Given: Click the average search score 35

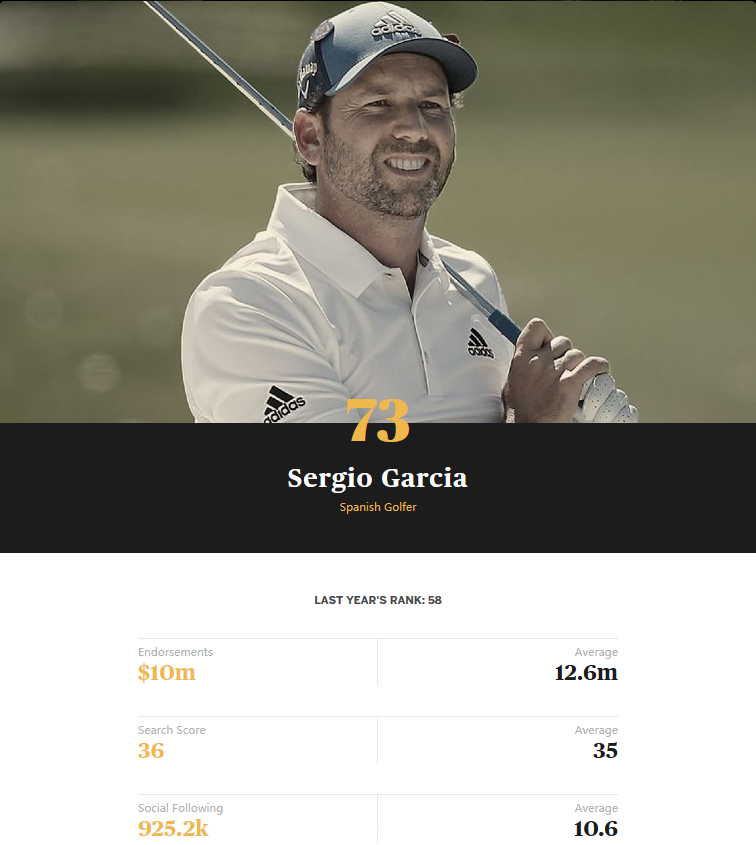Looking at the screenshot, I should click(x=605, y=751).
